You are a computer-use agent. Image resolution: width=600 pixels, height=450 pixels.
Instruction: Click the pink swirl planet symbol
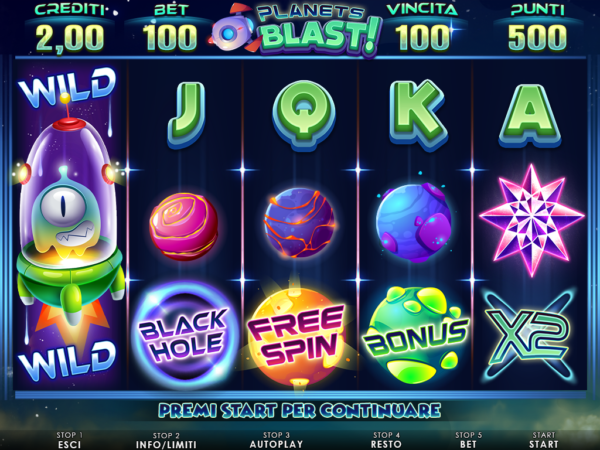click(184, 227)
